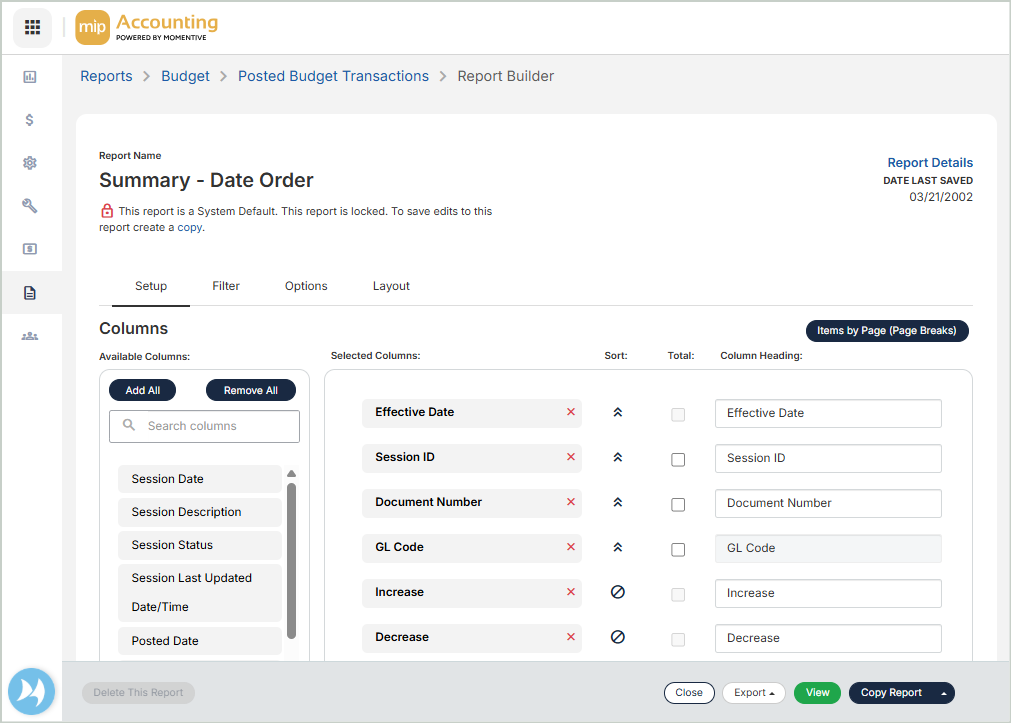Image resolution: width=1011 pixels, height=723 pixels.
Task: Open the Export dropdown
Action: click(x=754, y=692)
